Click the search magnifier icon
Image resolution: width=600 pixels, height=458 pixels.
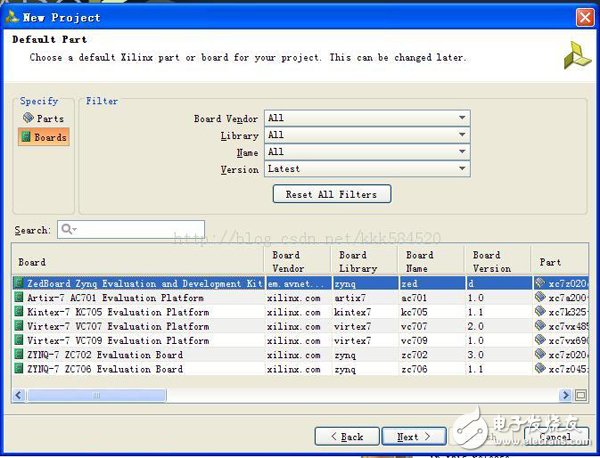click(68, 229)
